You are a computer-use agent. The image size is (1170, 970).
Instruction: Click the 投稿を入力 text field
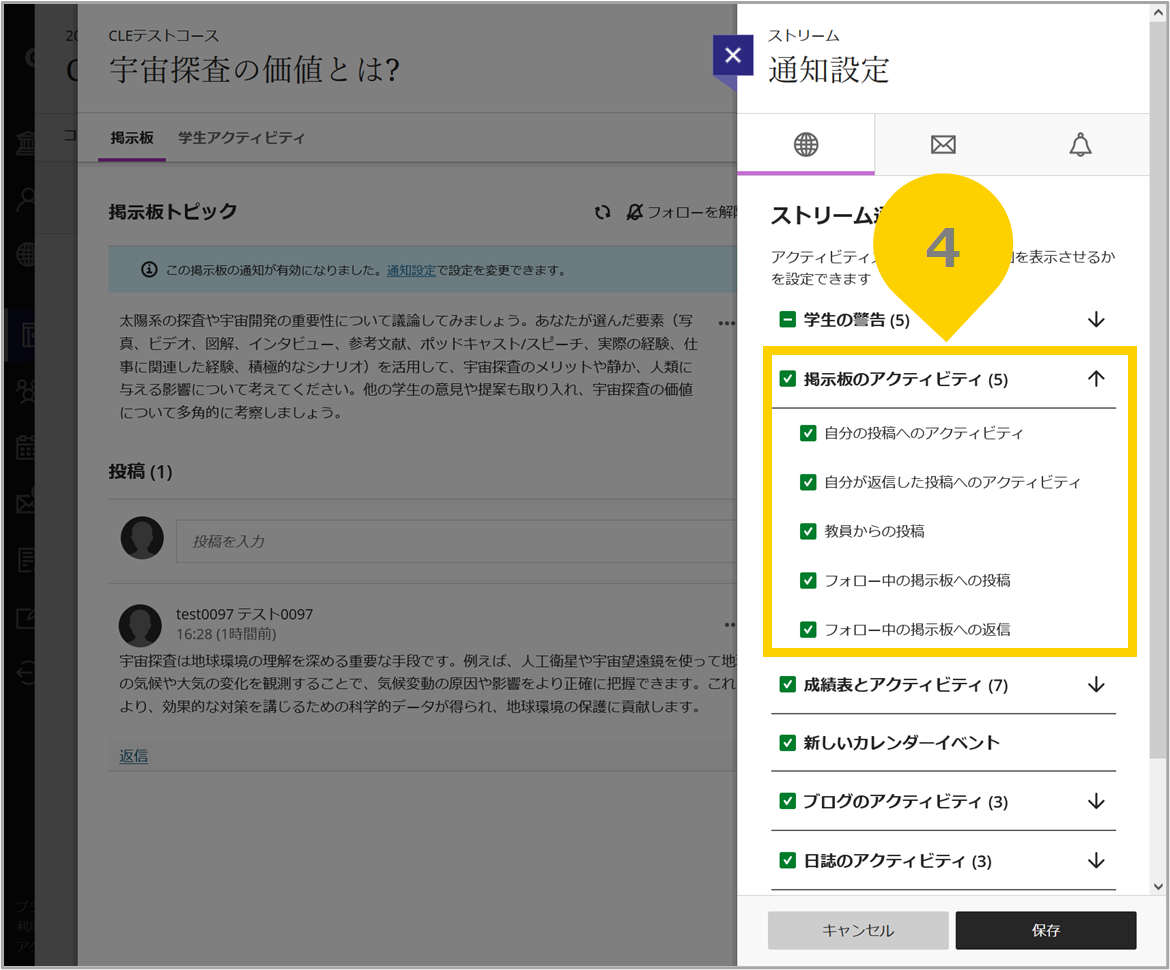[456, 541]
